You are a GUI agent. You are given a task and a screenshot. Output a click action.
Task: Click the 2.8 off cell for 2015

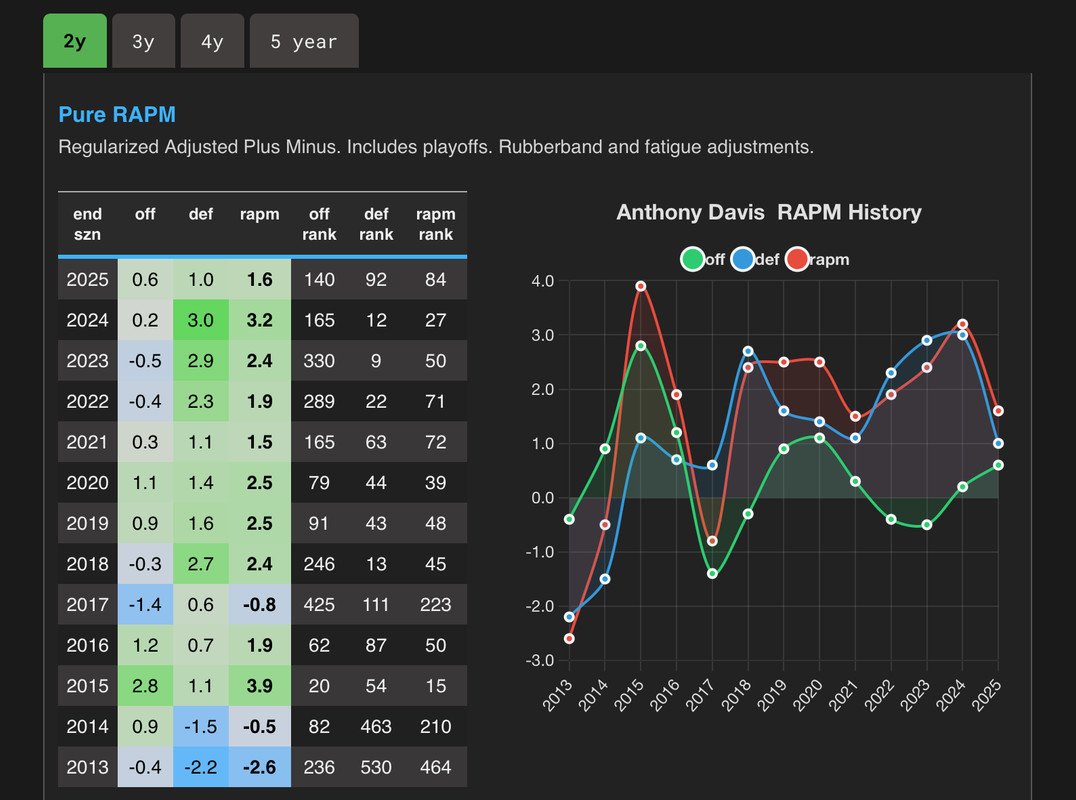pos(145,685)
